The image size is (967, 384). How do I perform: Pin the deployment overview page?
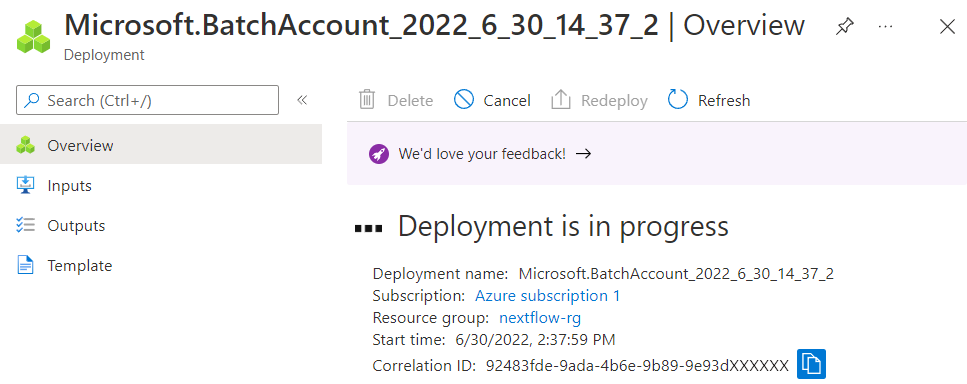tap(844, 27)
